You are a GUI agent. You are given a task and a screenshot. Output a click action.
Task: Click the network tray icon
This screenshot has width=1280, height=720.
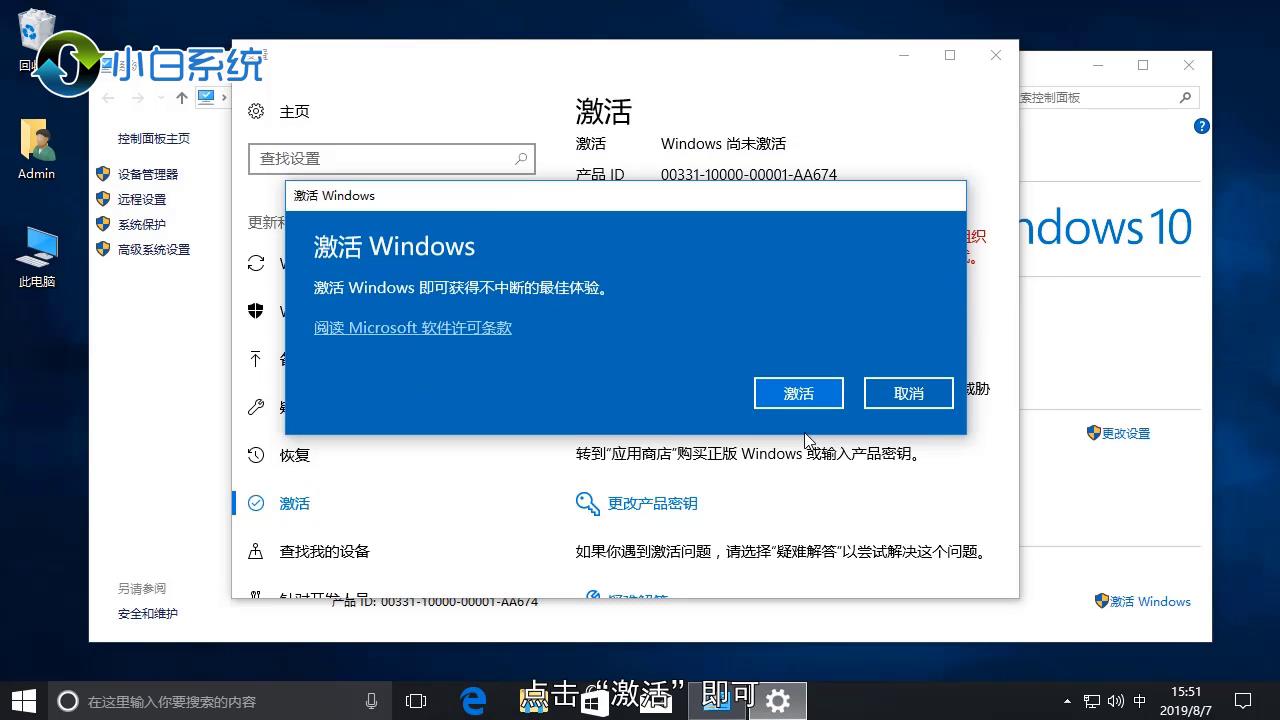(x=1092, y=701)
